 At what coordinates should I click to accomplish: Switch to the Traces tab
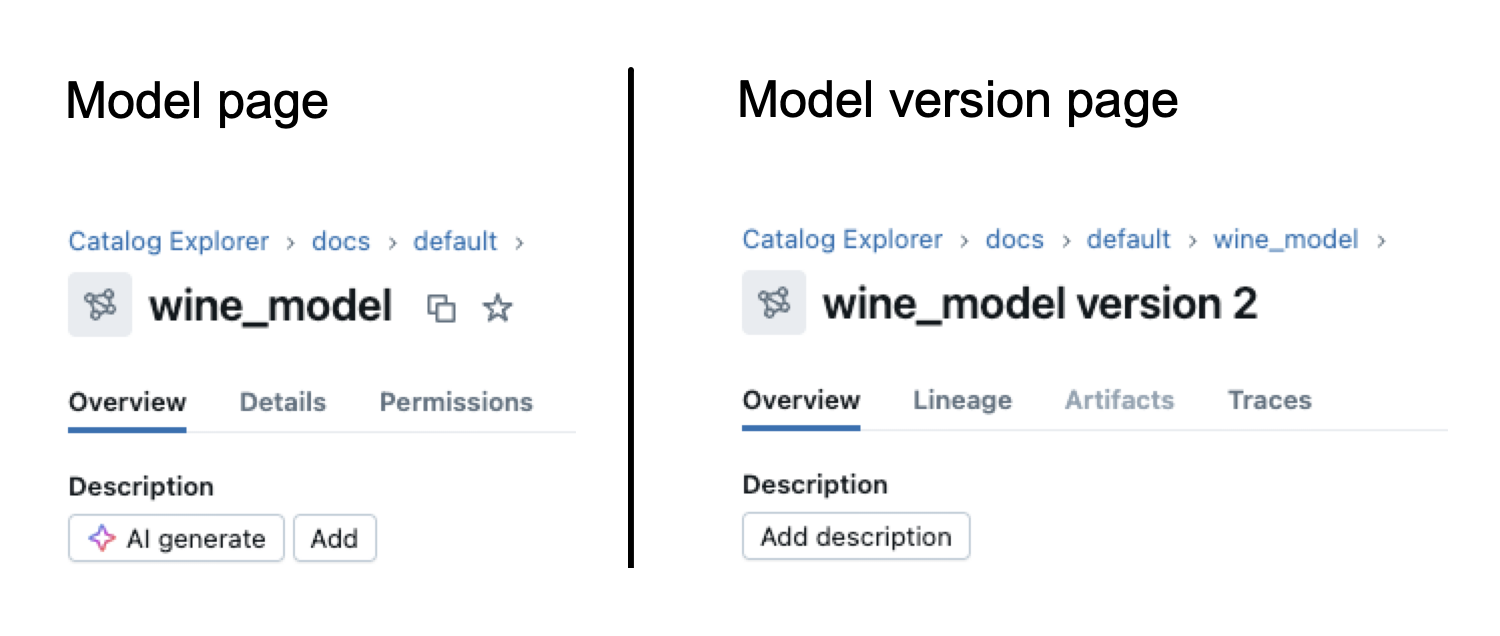tap(1269, 400)
